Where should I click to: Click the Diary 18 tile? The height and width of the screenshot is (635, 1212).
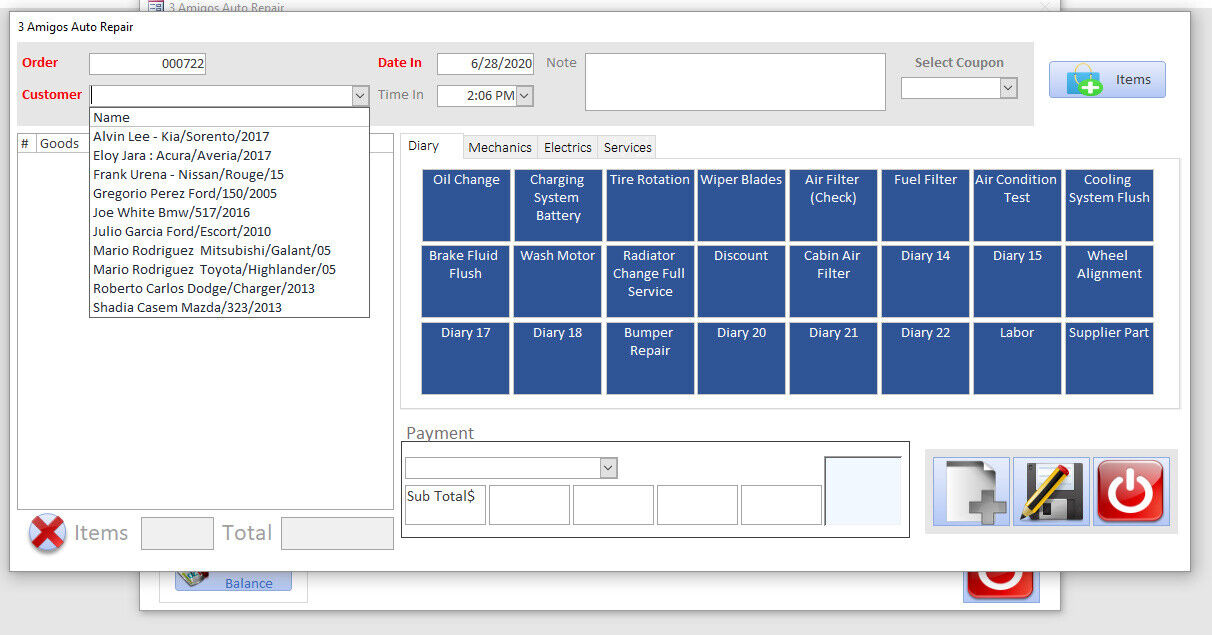tap(558, 358)
